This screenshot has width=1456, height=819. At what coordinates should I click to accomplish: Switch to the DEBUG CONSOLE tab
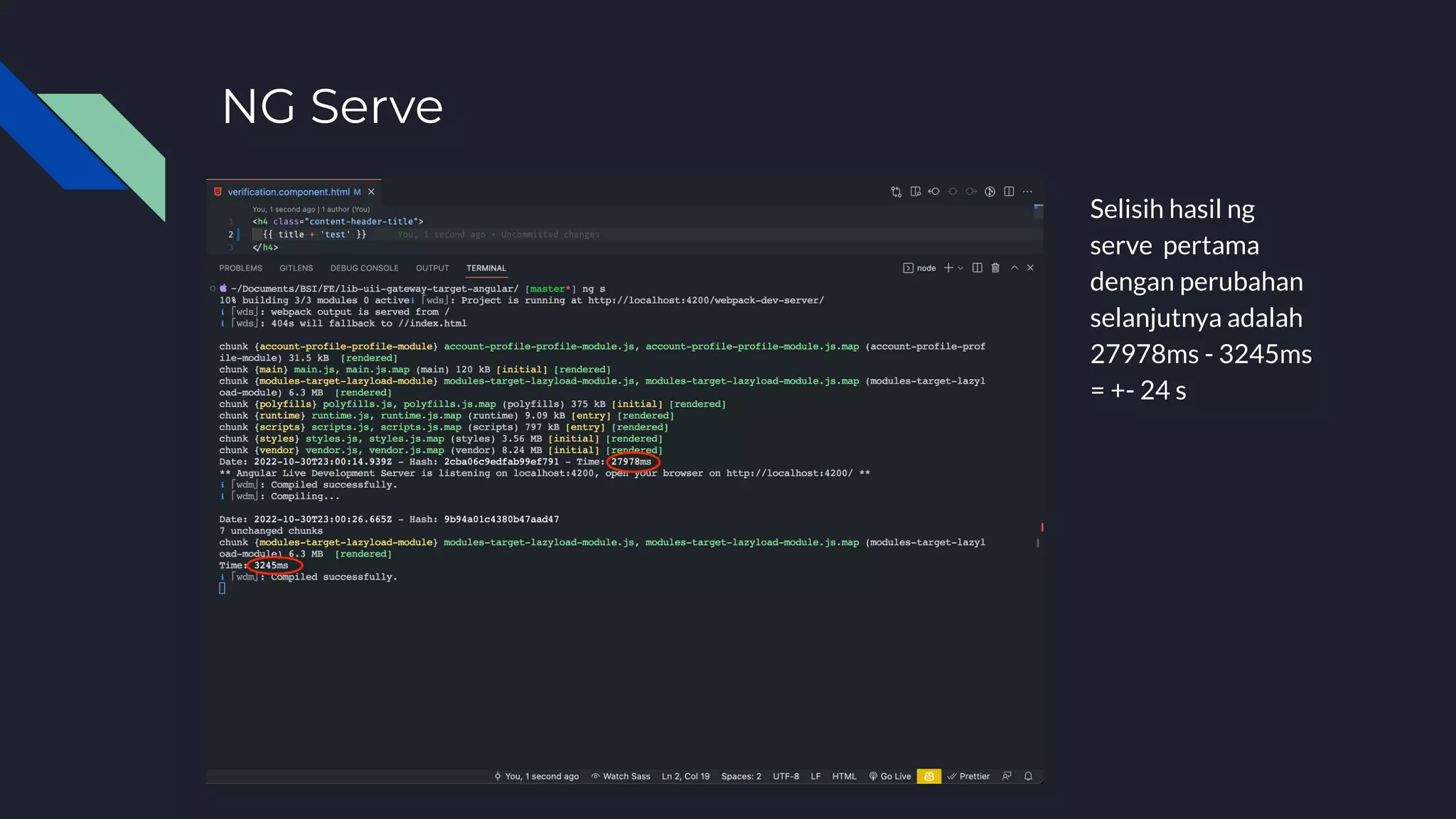364,268
